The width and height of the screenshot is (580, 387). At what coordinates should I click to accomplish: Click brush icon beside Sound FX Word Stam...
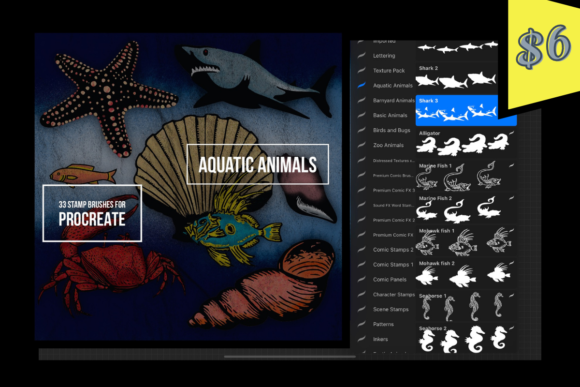(361, 205)
